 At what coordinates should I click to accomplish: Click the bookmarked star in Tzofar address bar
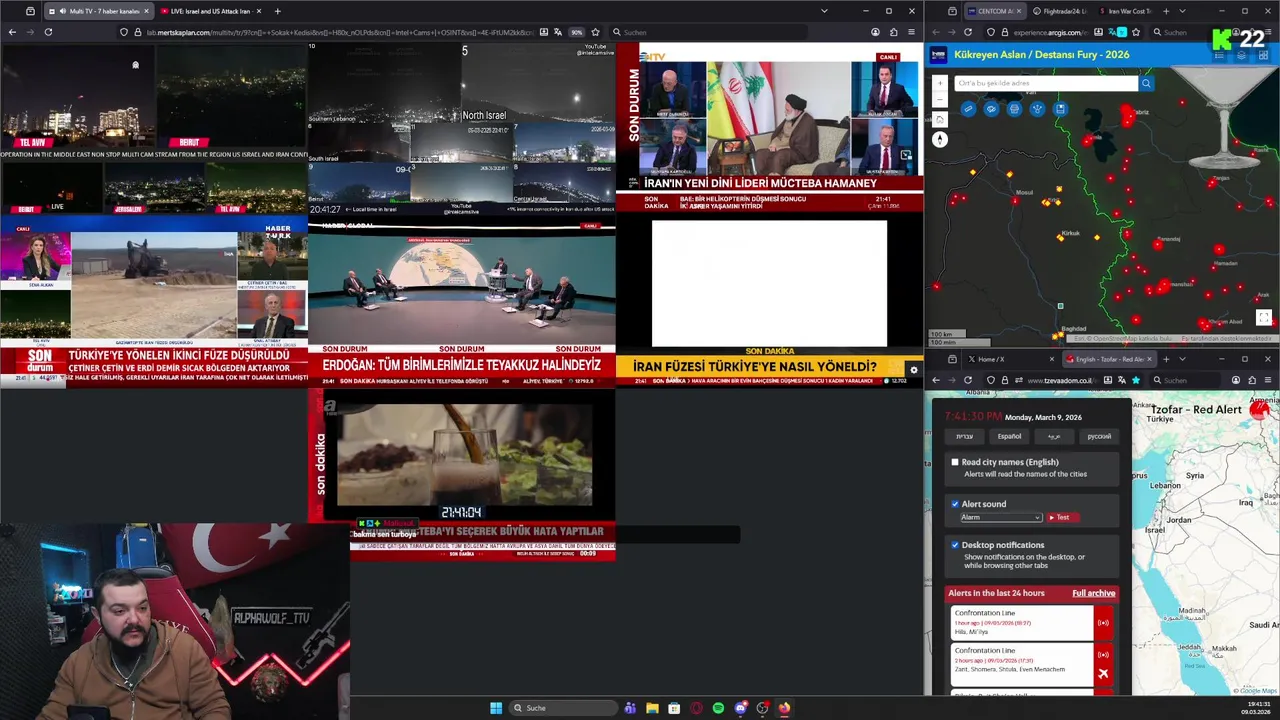[1136, 380]
